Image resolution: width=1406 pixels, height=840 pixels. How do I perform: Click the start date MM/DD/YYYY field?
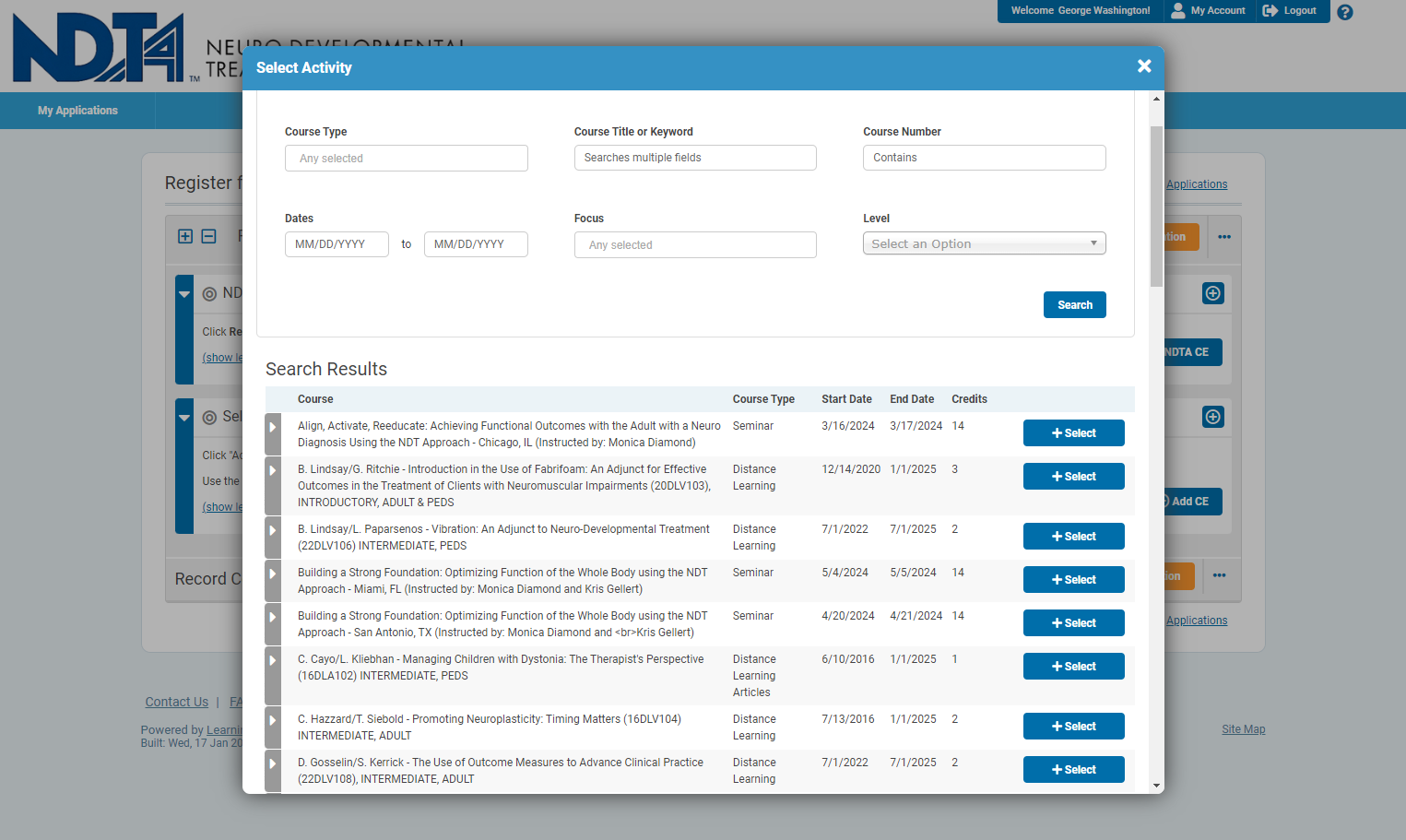pyautogui.click(x=337, y=244)
